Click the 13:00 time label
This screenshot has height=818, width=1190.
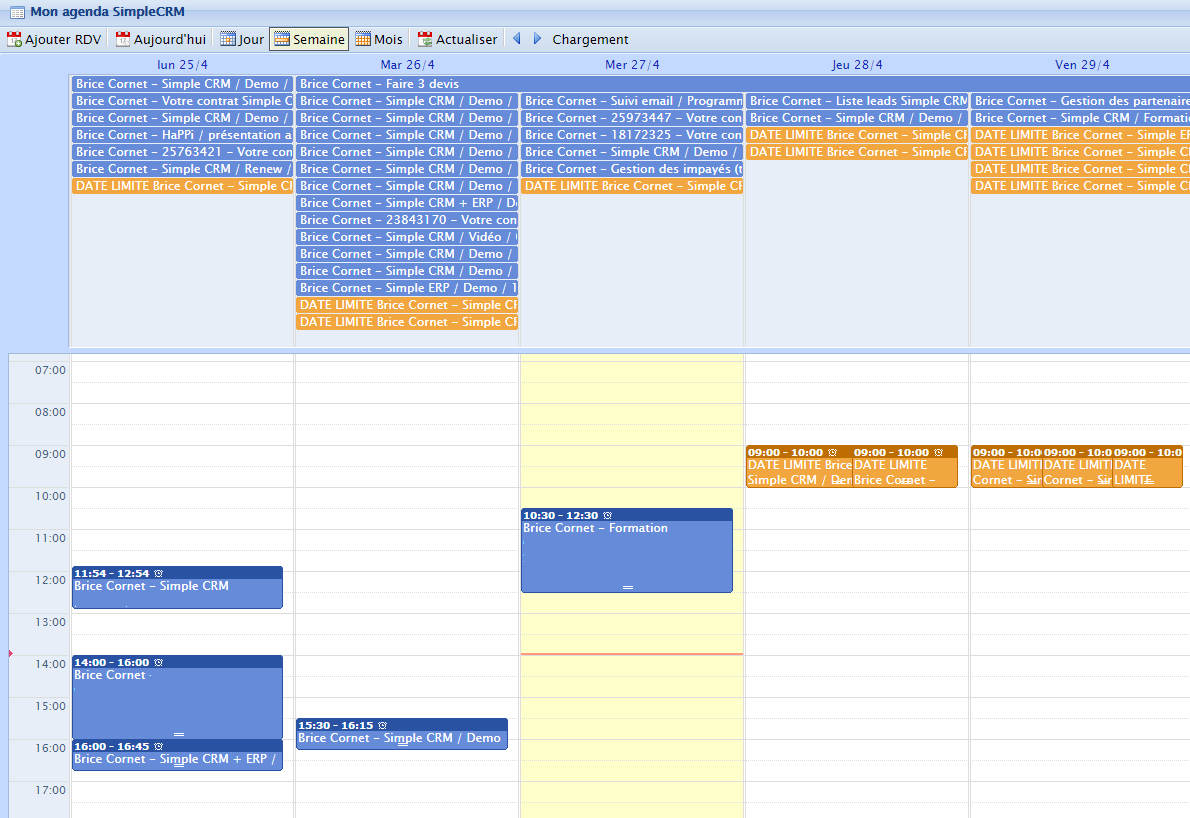(x=50, y=622)
